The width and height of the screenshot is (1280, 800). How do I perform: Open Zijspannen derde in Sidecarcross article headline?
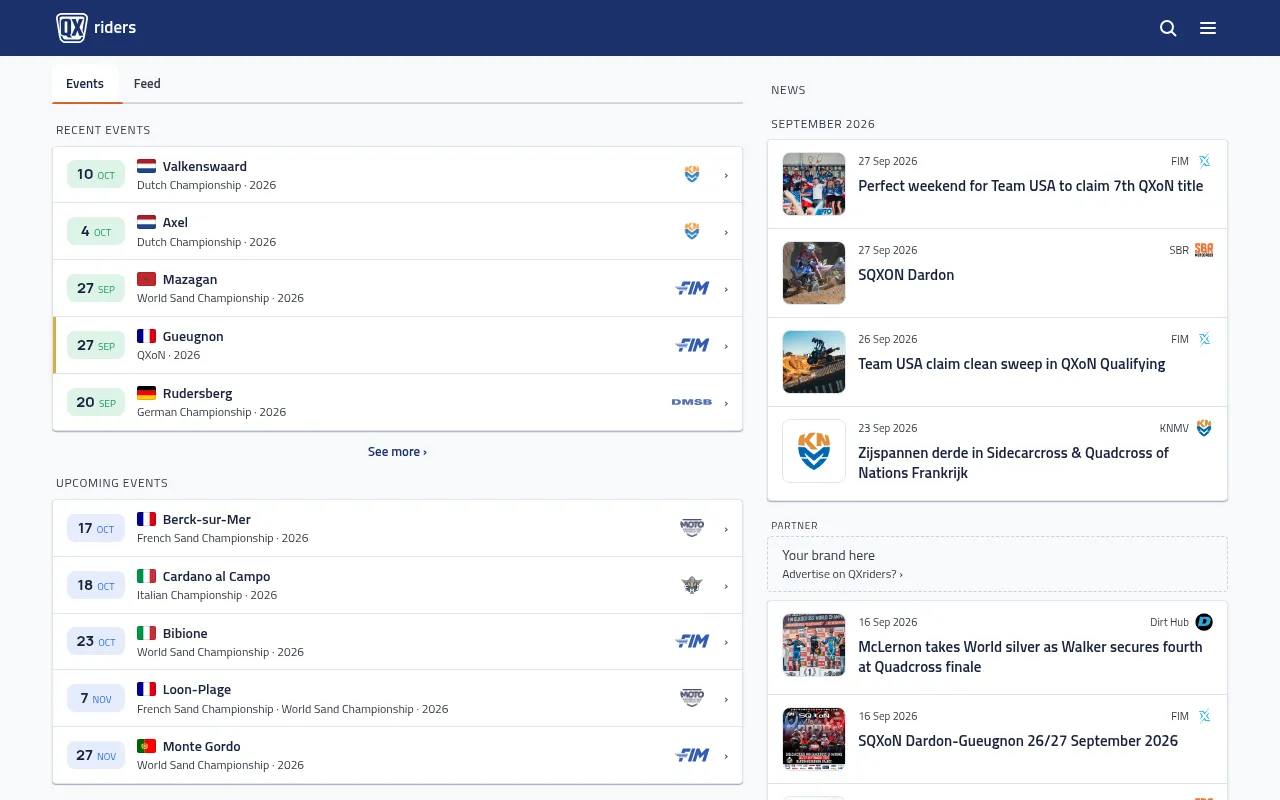(1014, 463)
